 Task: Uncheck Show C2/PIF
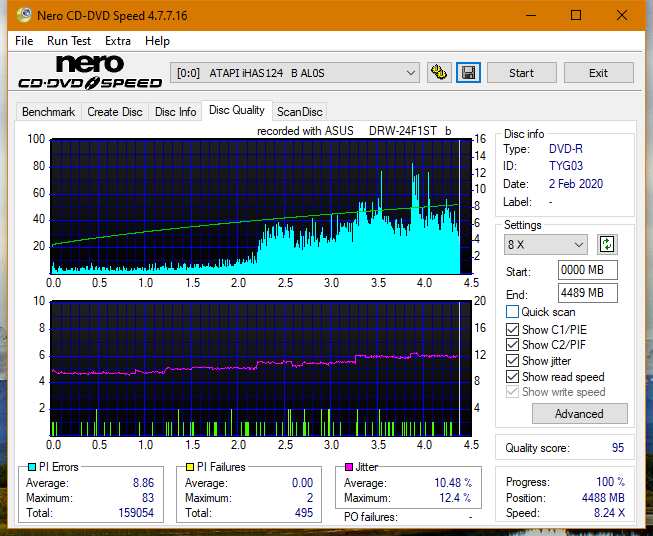pyautogui.click(x=512, y=345)
